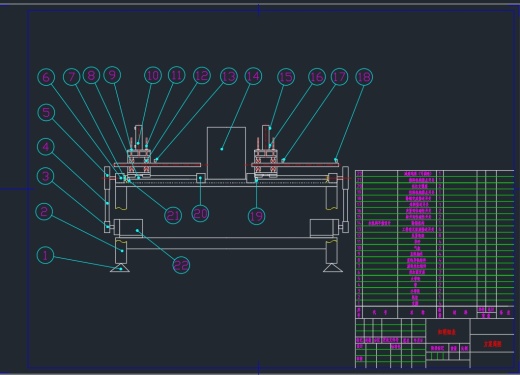
Task: Click the red text in the title block's bottom-right cell
Action: [493, 344]
